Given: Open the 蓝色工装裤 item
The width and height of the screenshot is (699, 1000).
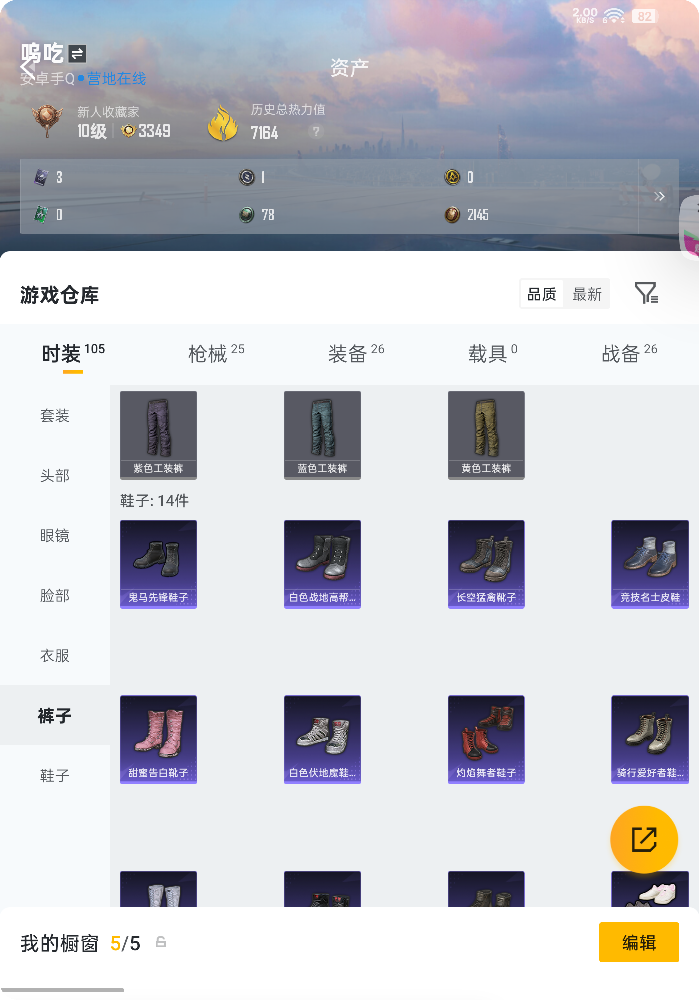Looking at the screenshot, I should (x=322, y=435).
